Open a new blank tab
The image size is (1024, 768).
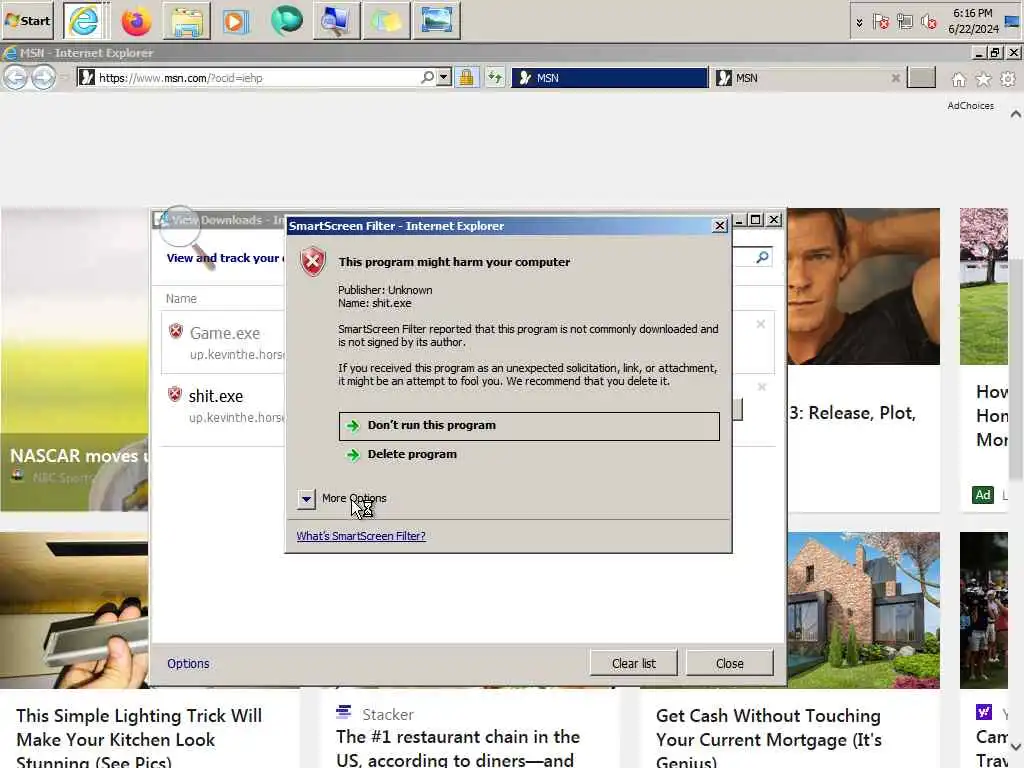921,78
